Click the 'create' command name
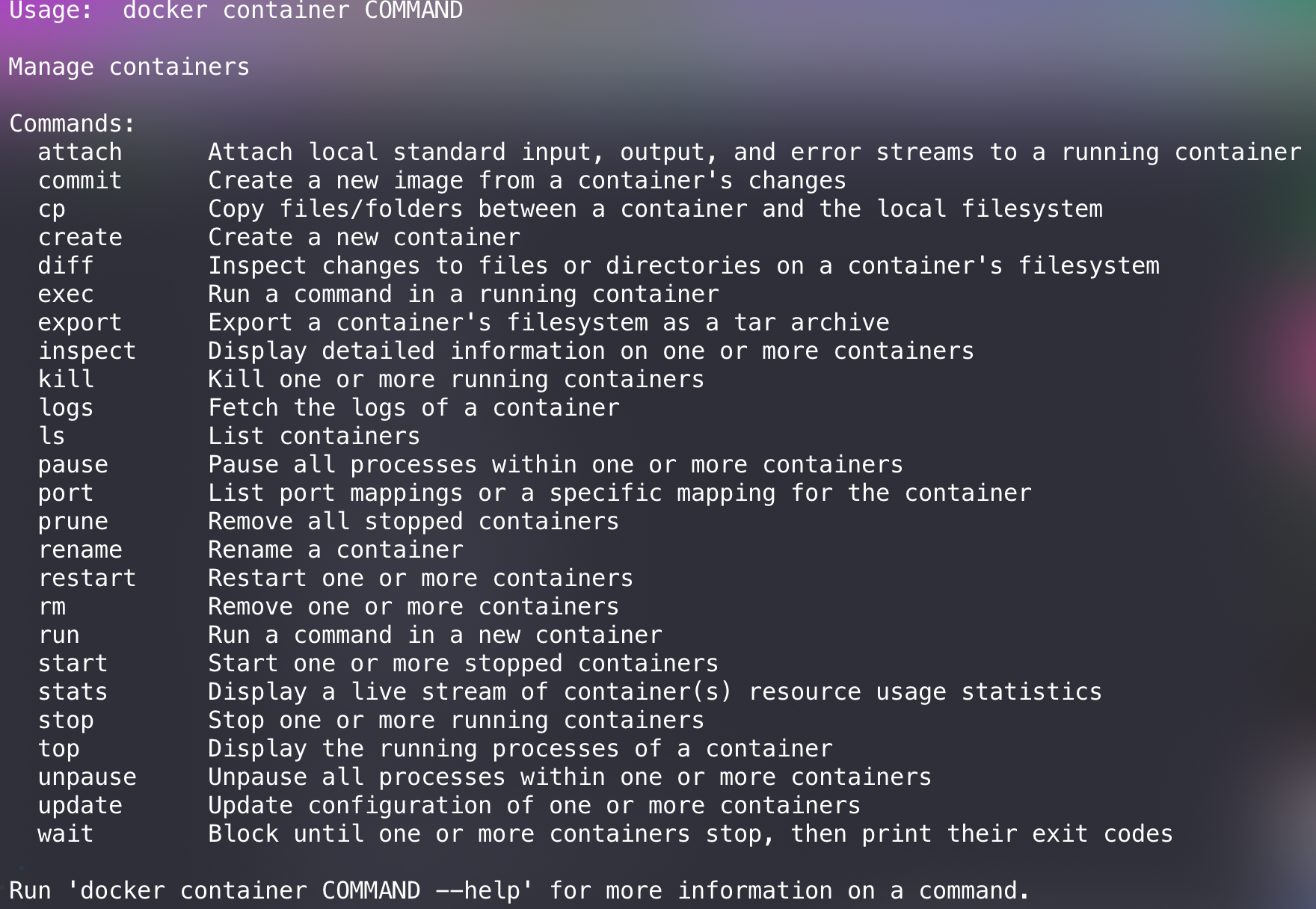The width and height of the screenshot is (1316, 909). click(79, 238)
